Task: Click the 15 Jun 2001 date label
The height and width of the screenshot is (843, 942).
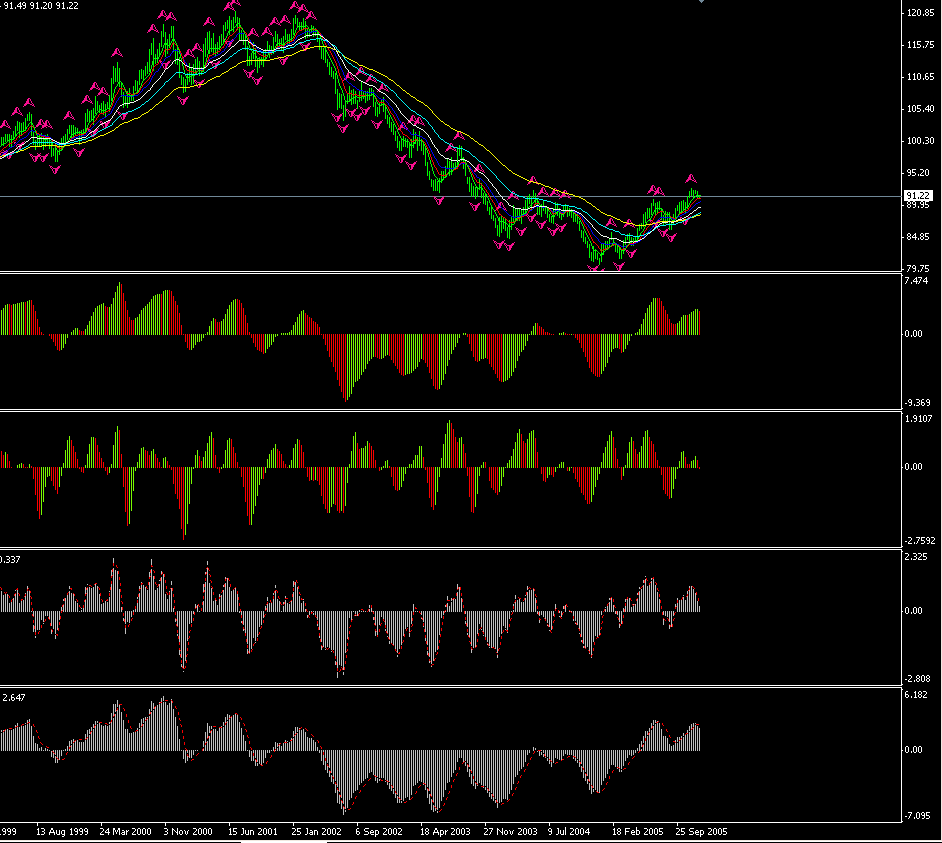Action: pos(253,832)
